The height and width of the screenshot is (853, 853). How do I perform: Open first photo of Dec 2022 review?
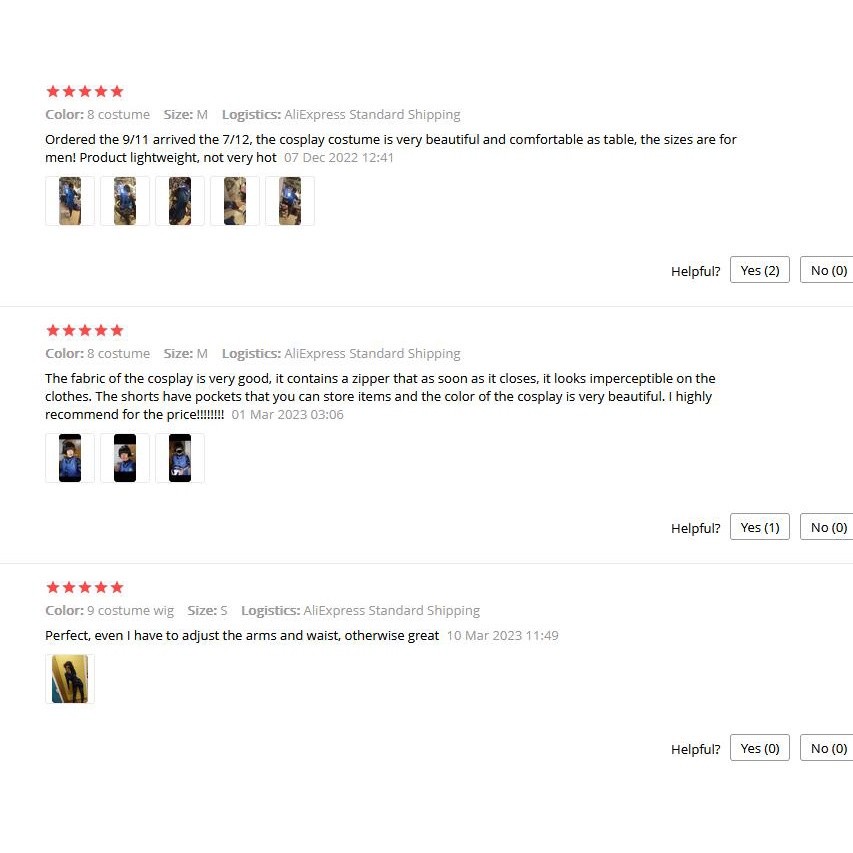70,201
